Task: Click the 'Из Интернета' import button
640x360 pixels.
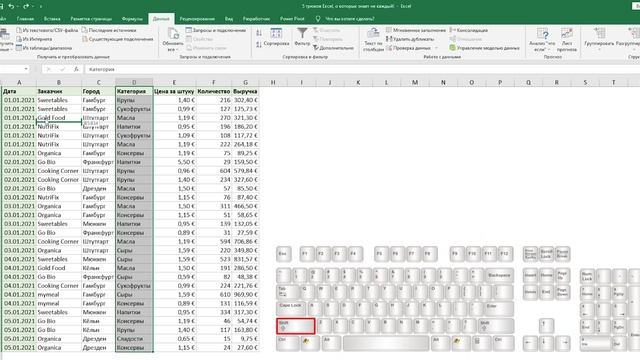Action: [34, 39]
